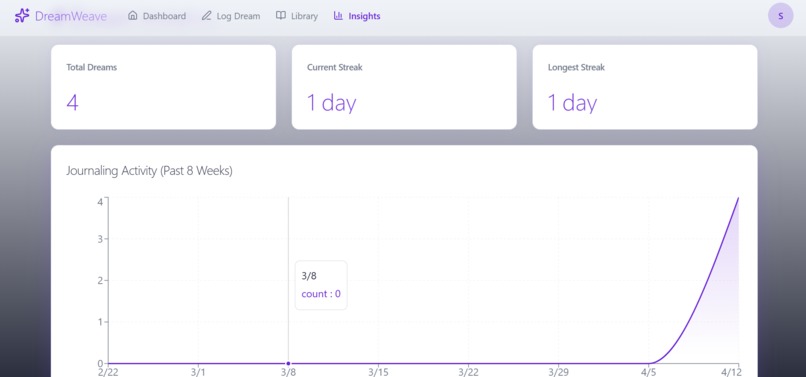
Task: Click the y-axis label 4
Action: (x=101, y=202)
